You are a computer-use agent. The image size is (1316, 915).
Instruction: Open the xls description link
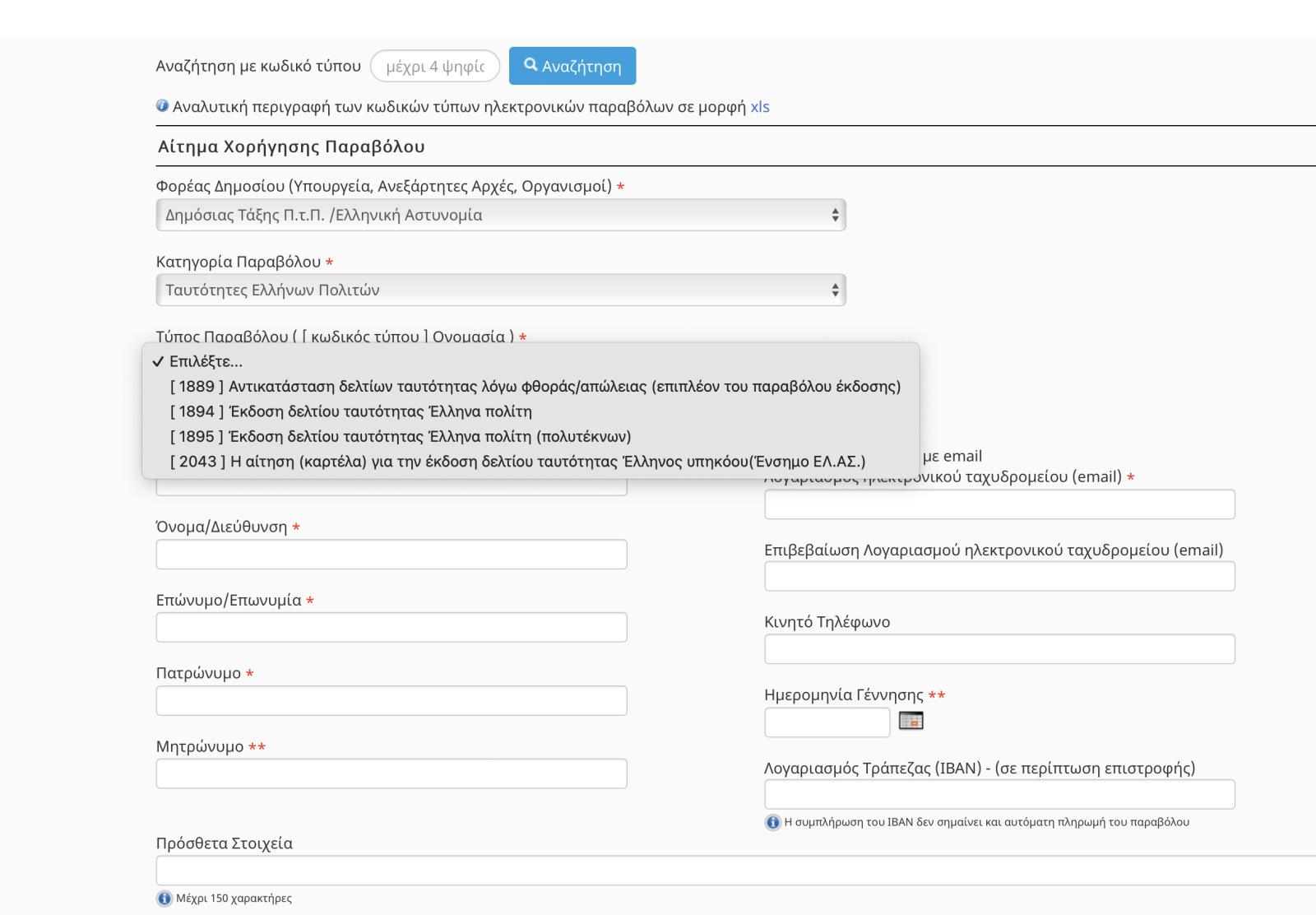(x=760, y=107)
